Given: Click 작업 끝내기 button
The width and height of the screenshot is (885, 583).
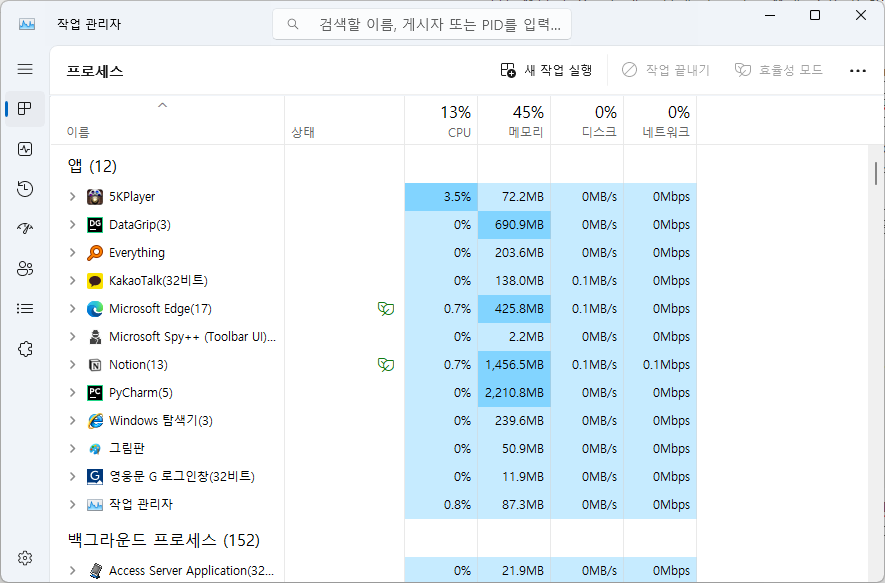Looking at the screenshot, I should (665, 70).
